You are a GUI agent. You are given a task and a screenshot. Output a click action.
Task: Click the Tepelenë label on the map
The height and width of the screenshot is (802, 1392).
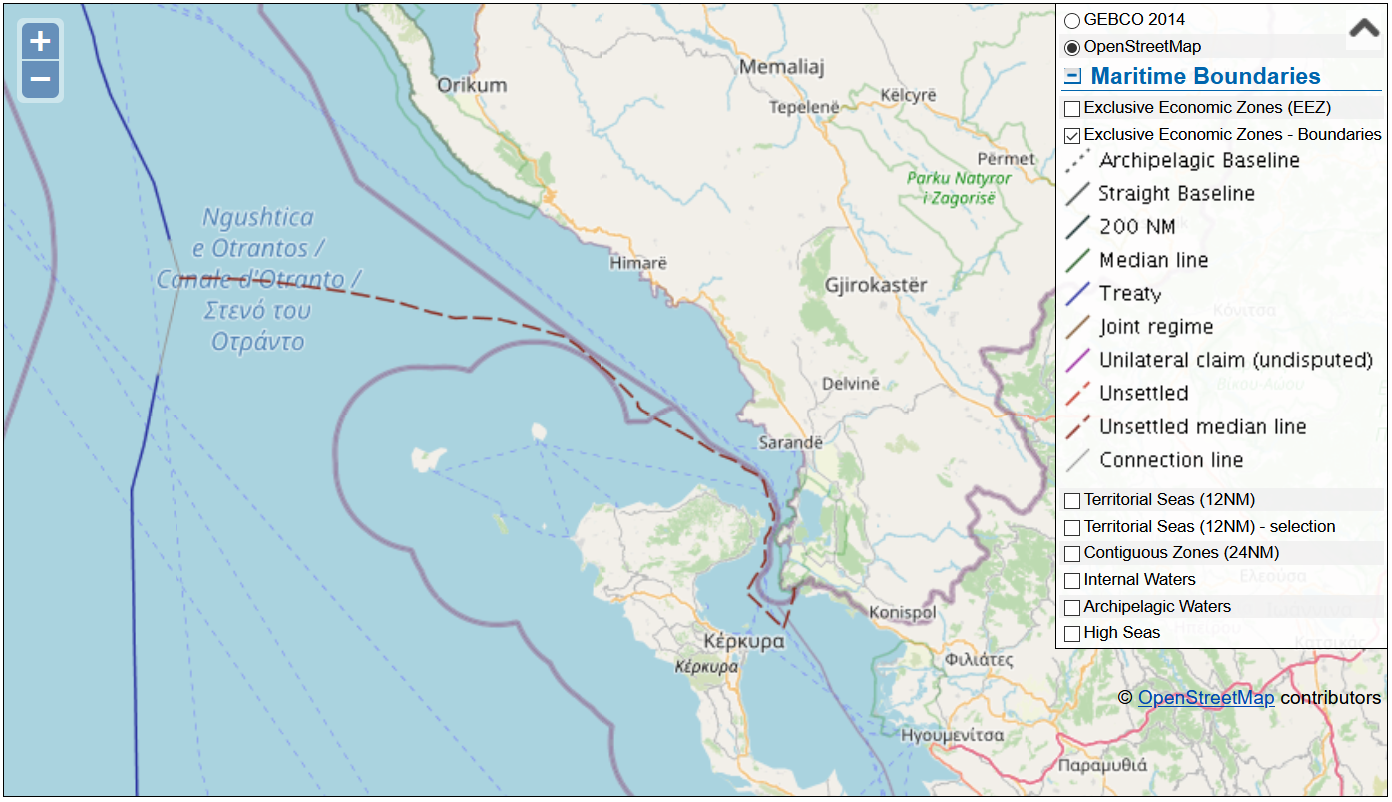point(803,108)
